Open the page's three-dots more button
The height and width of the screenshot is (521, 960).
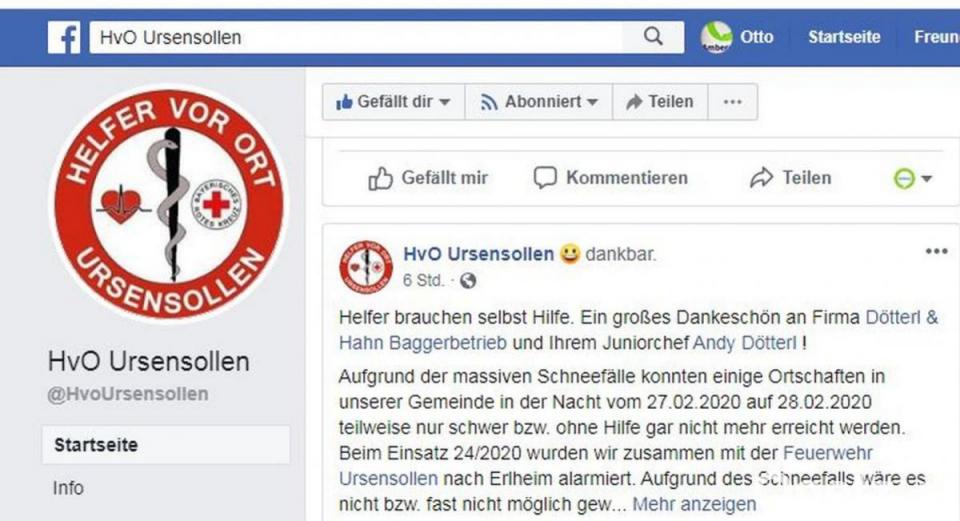pyautogui.click(x=733, y=102)
